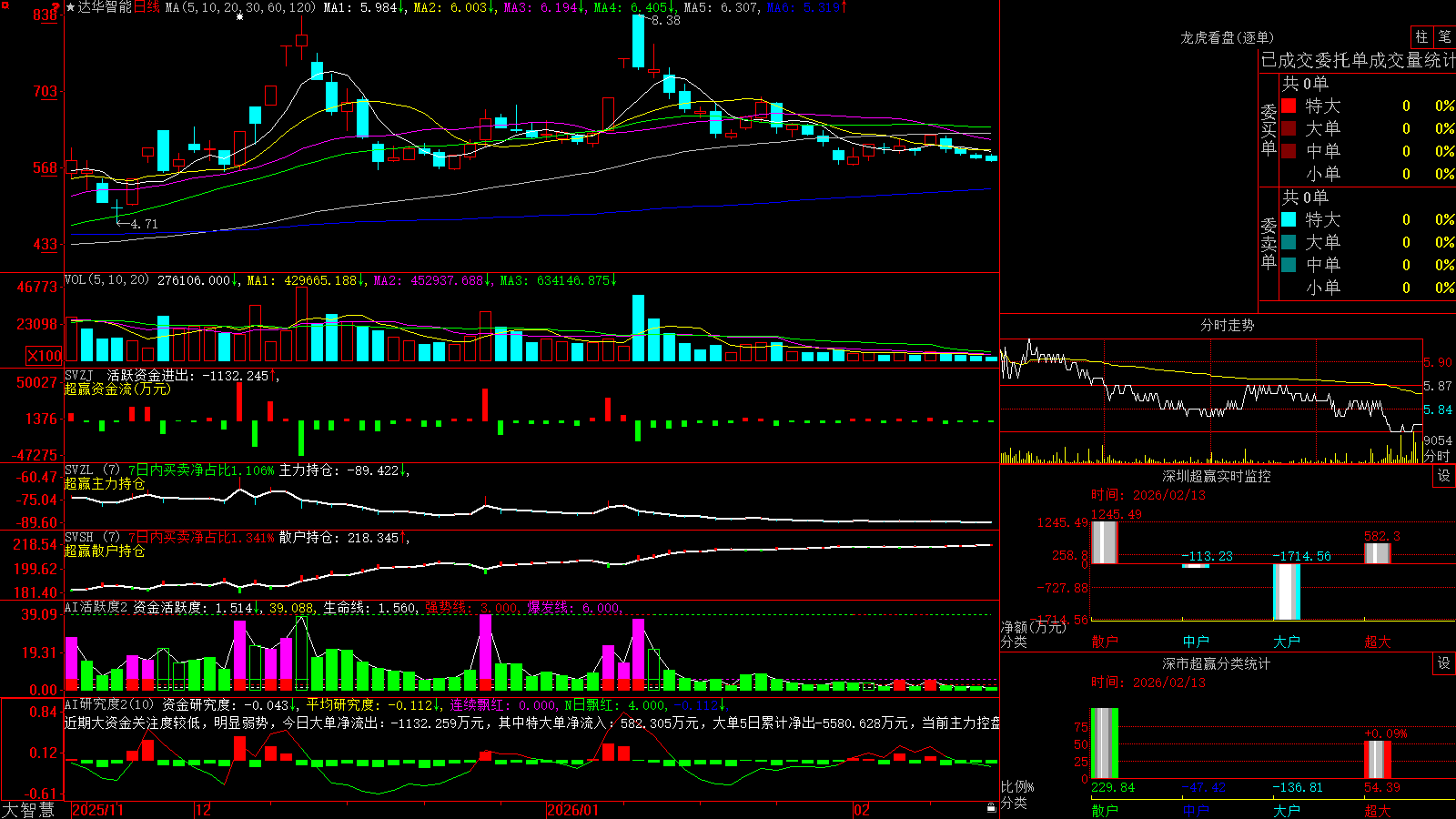Click the 日线 period label
Viewport: 1456px width, 819px height.
(147, 7)
